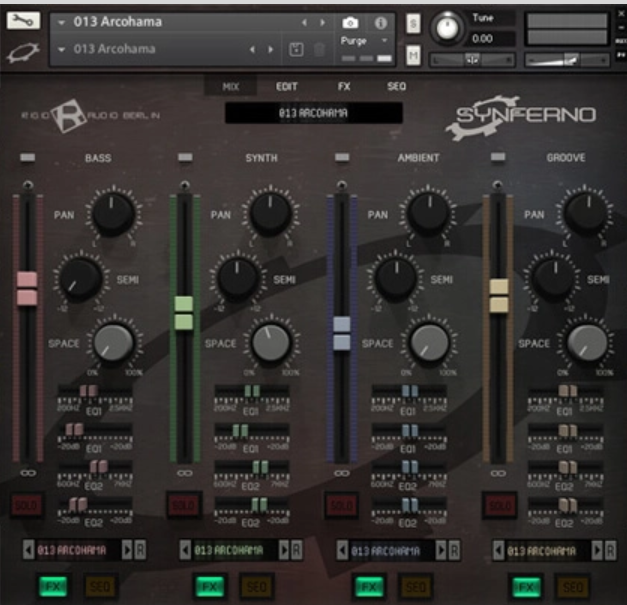Open the snapshot name dropdown arrow
627x605 pixels.
tap(61, 50)
